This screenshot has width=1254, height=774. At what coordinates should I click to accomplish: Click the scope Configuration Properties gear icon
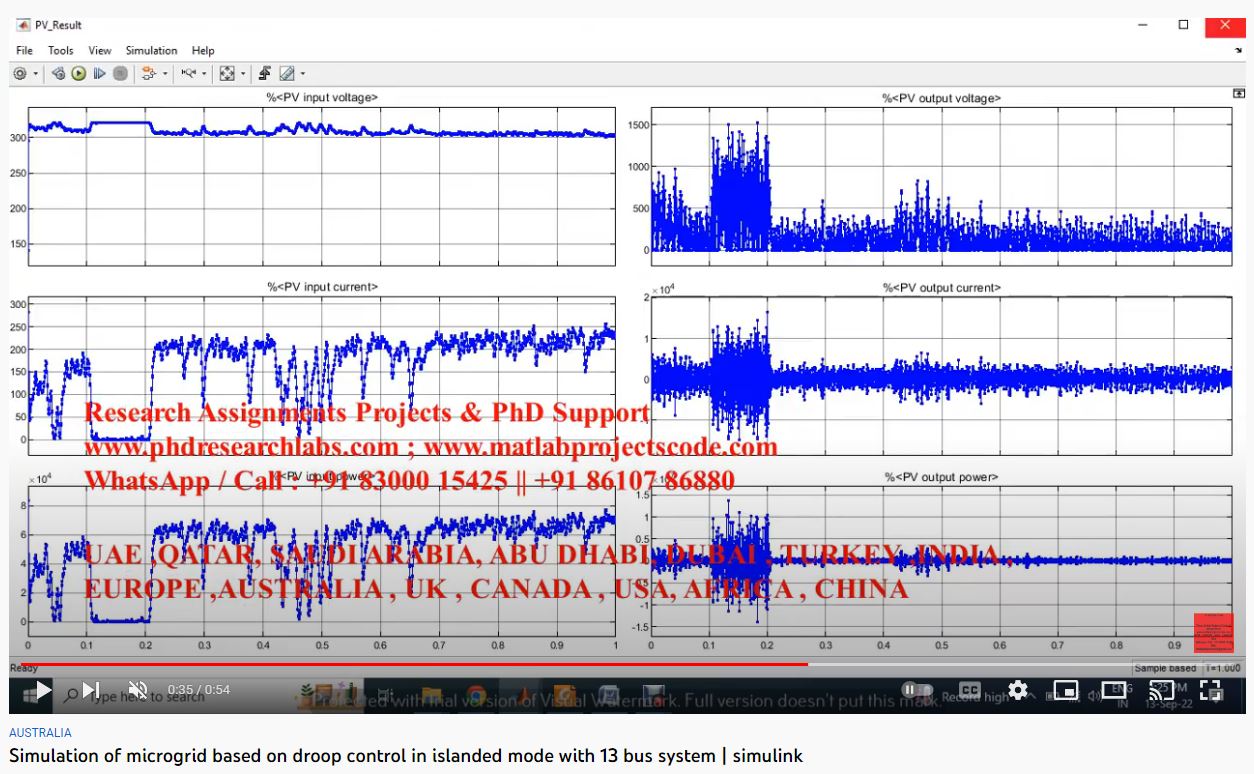click(20, 73)
